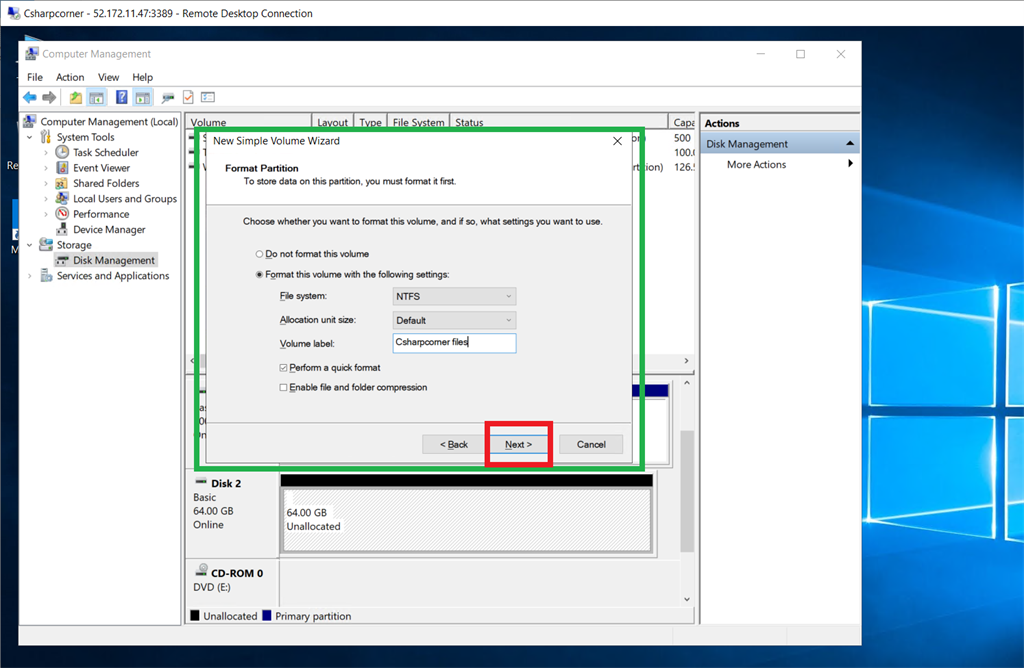Click inside the Volume label field
1024x668 pixels.
click(454, 342)
